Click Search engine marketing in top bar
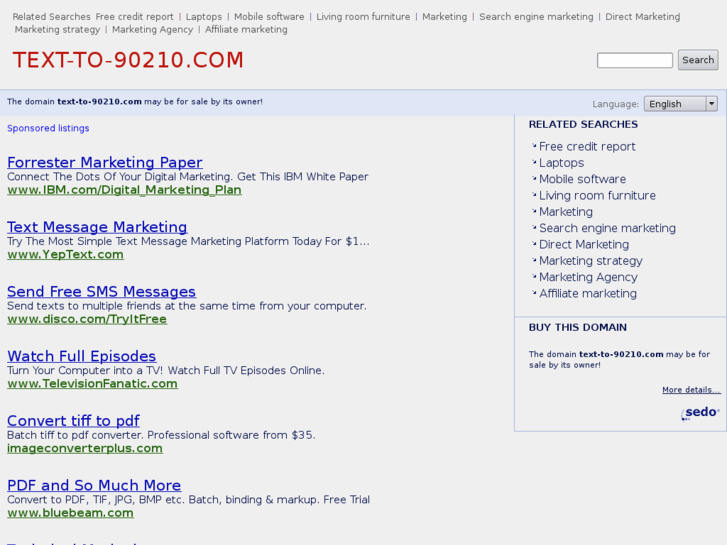The image size is (727, 545). coord(536,17)
